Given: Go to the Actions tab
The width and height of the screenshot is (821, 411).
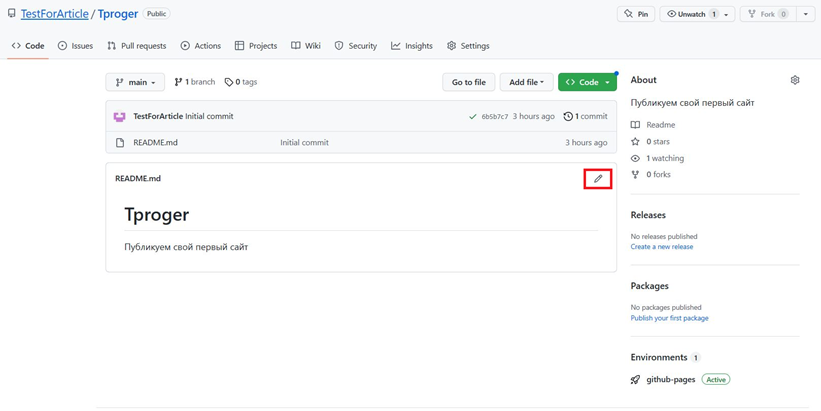Looking at the screenshot, I should click(201, 46).
